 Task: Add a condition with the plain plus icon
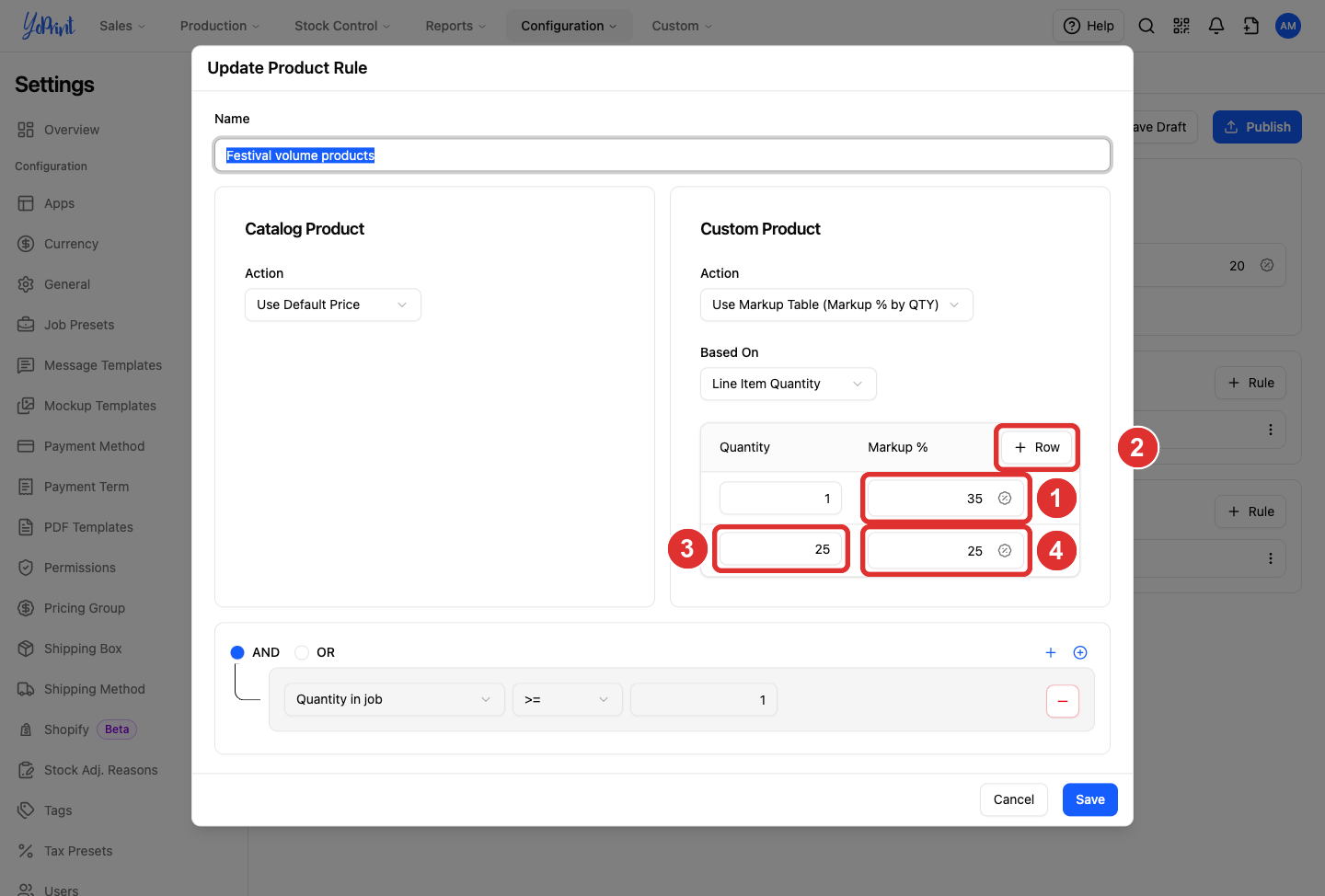(x=1051, y=652)
